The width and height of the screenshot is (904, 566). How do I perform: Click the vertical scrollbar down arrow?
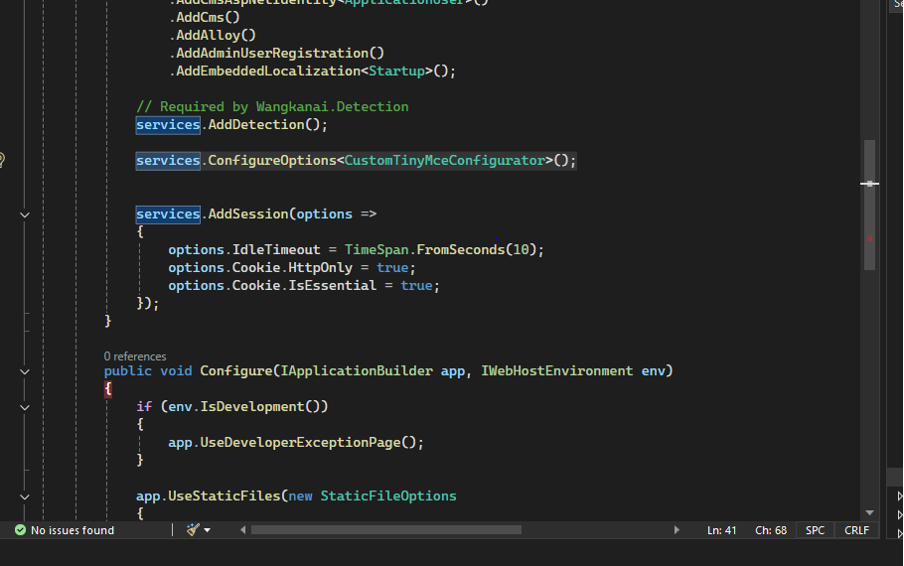tap(869, 513)
